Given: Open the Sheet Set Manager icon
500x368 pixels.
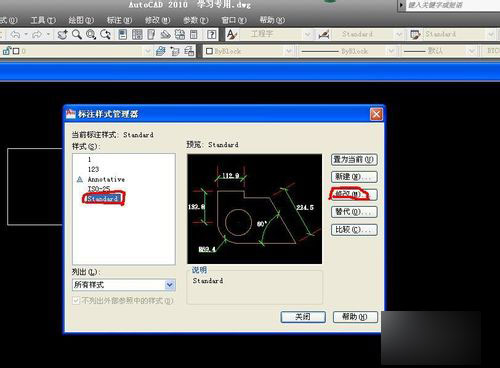Looking at the screenshot, I should (x=165, y=34).
